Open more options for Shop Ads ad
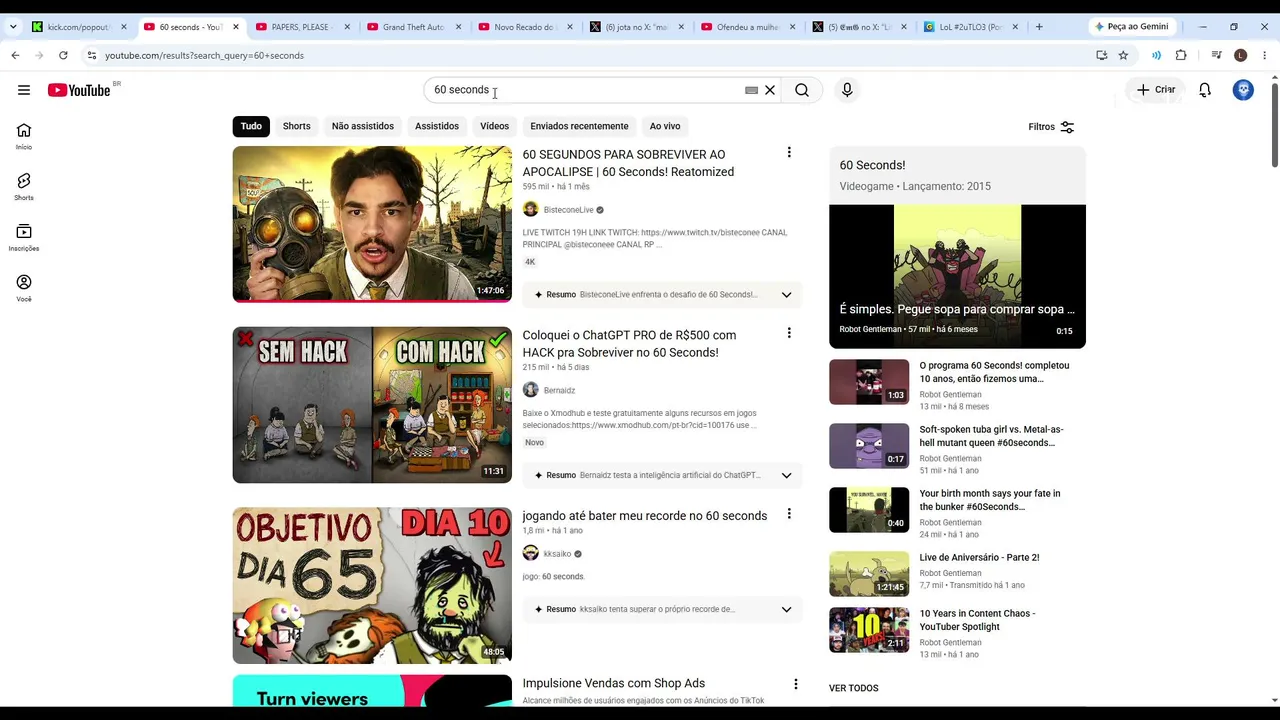This screenshot has width=1280, height=720. [x=796, y=684]
